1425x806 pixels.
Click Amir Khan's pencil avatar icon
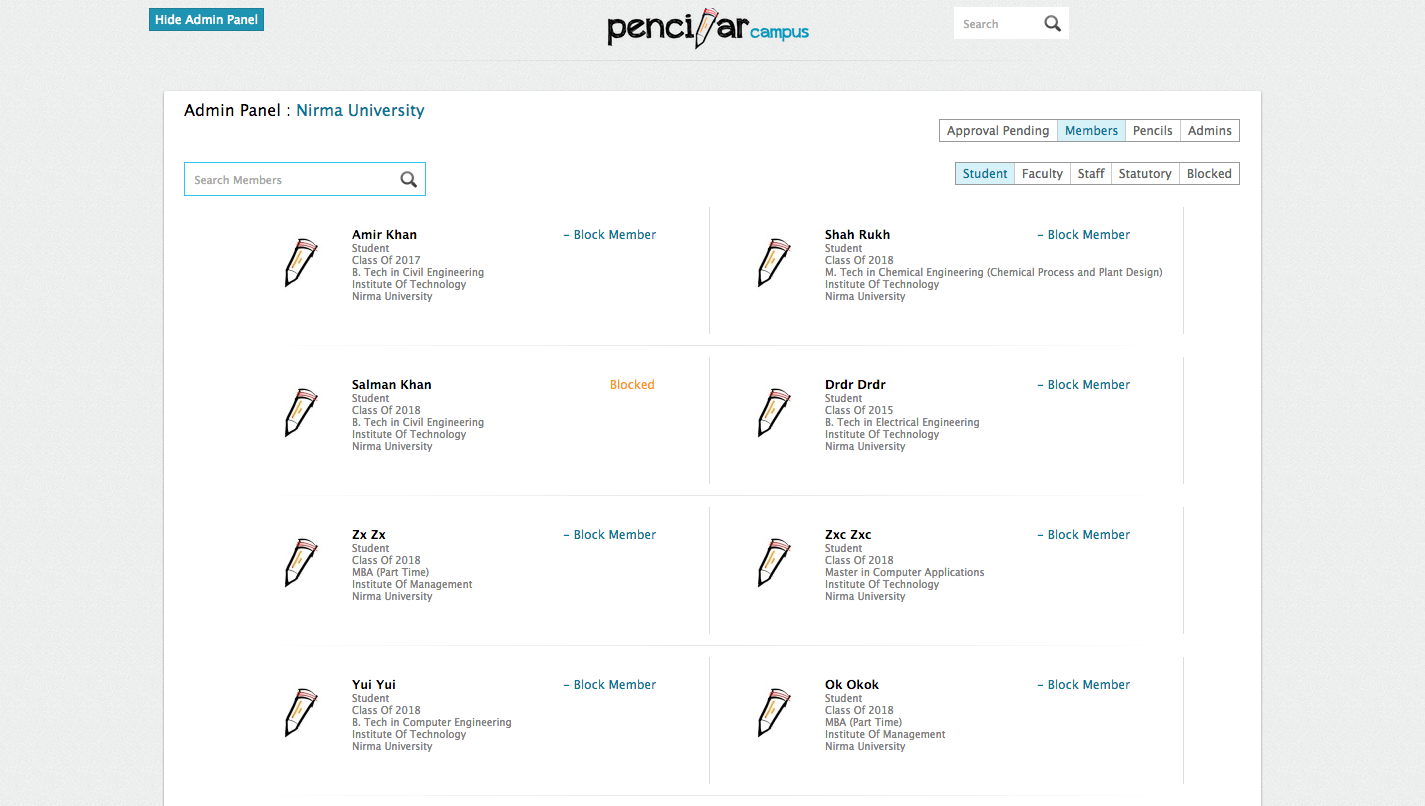click(300, 263)
